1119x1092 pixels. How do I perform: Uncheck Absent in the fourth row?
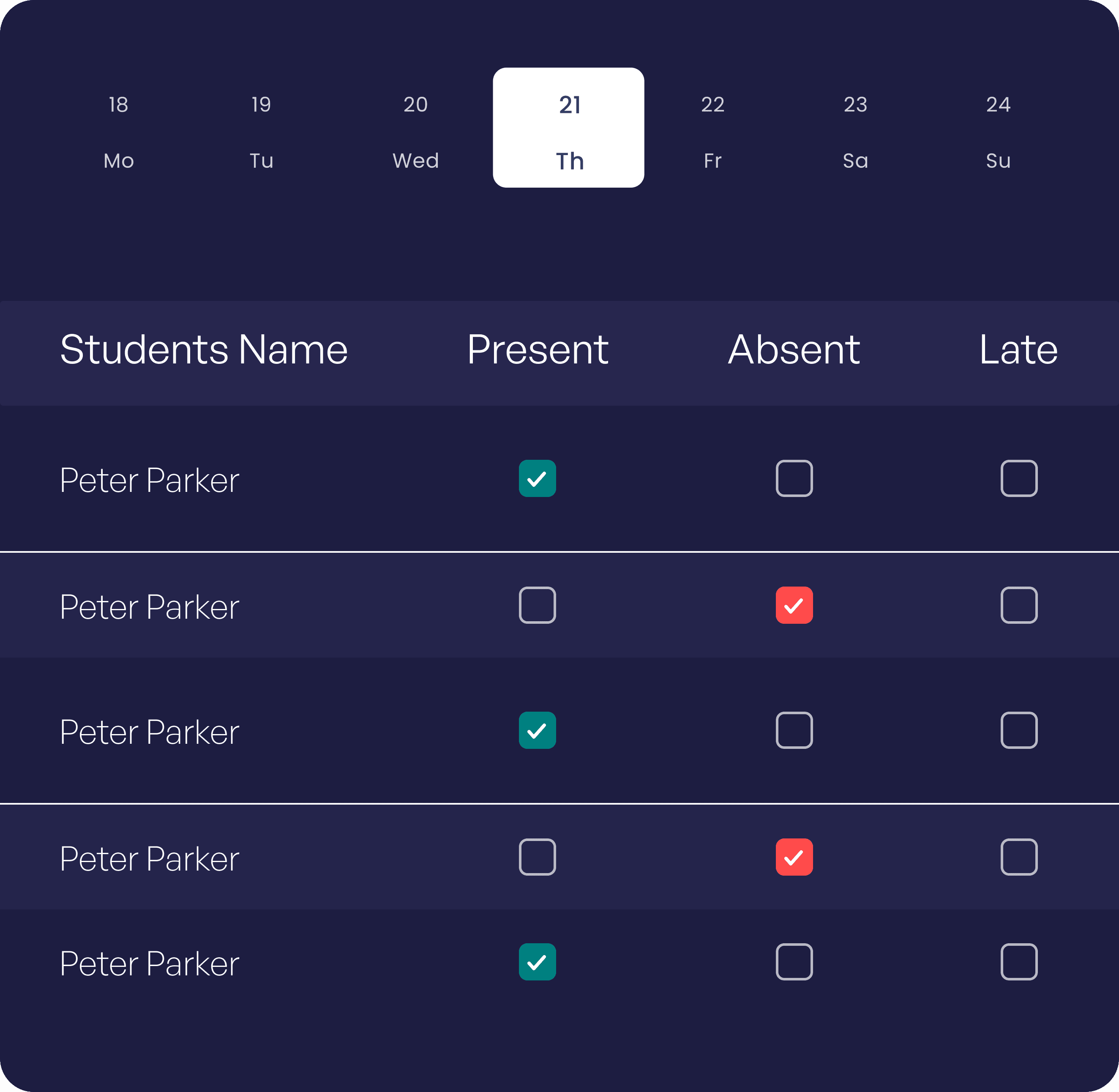pyautogui.click(x=794, y=857)
